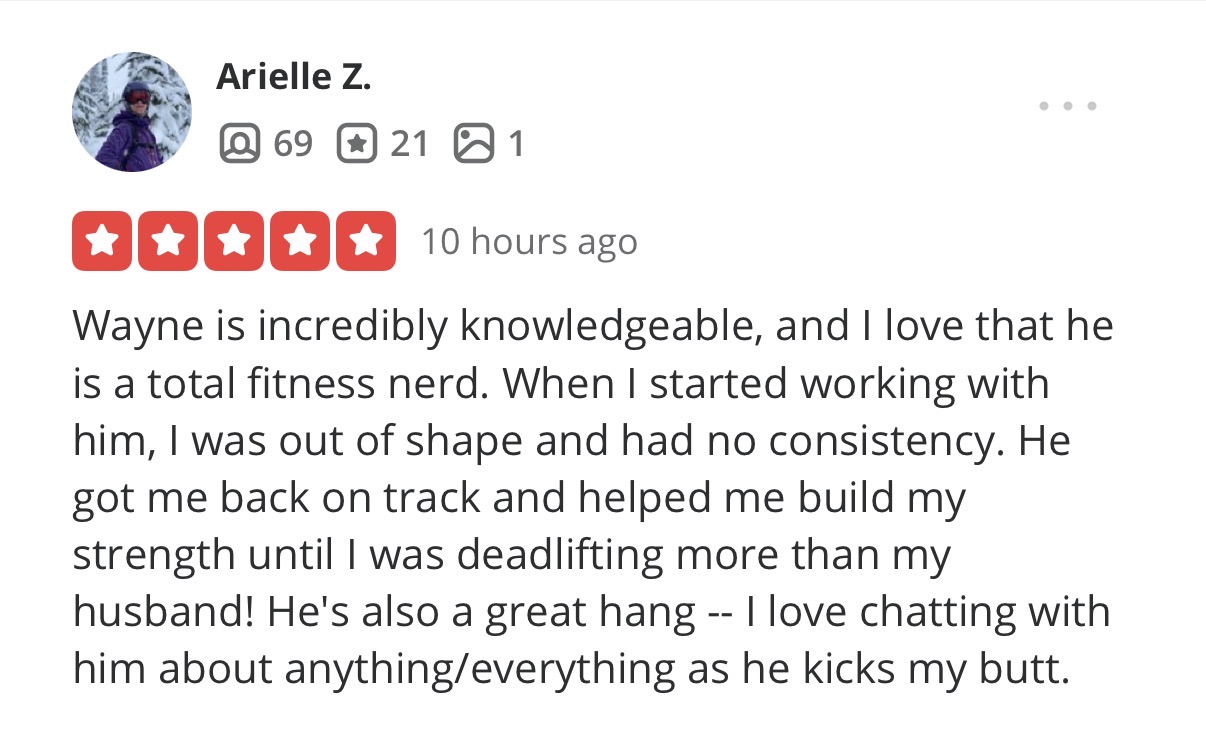Click the friend count 69

click(293, 145)
